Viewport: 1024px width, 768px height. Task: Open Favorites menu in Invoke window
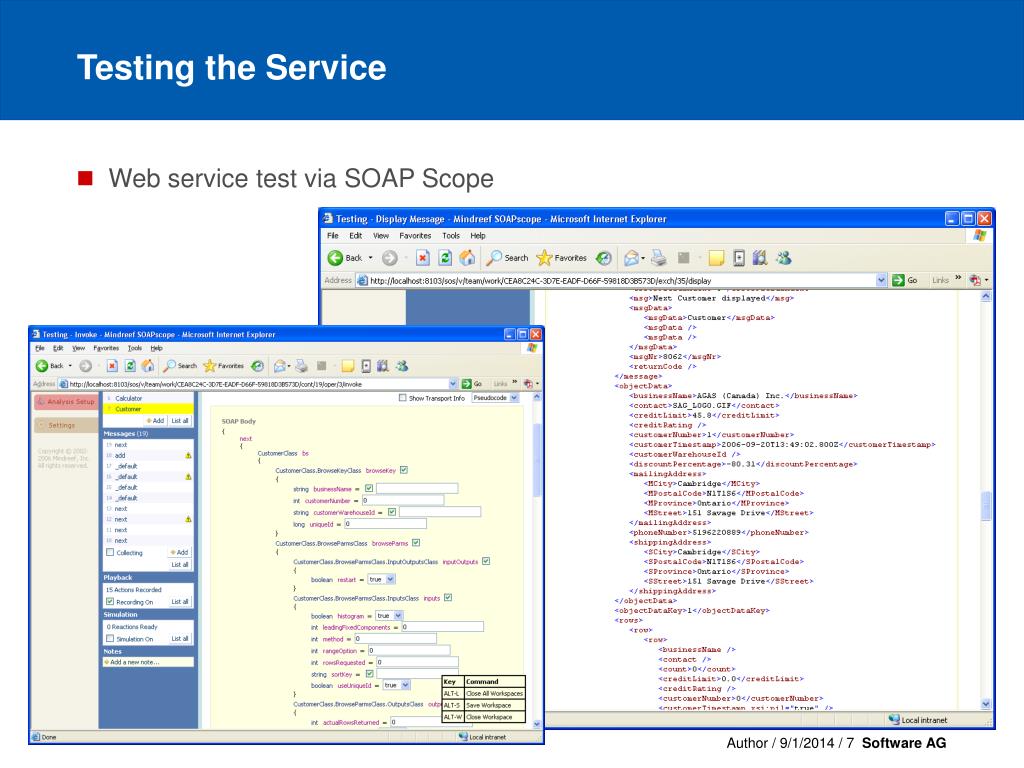[106, 348]
